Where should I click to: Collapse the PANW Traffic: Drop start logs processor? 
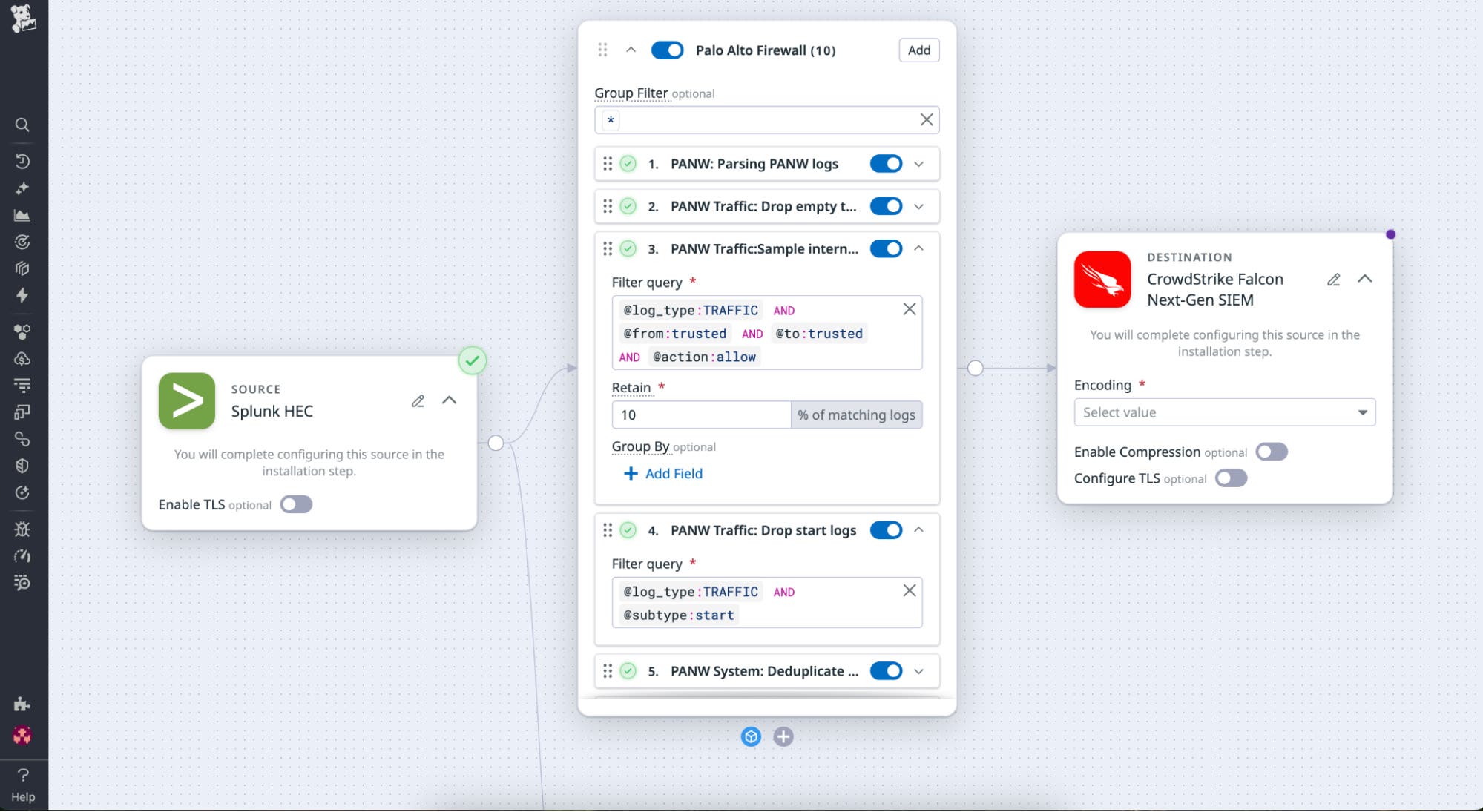pos(918,529)
